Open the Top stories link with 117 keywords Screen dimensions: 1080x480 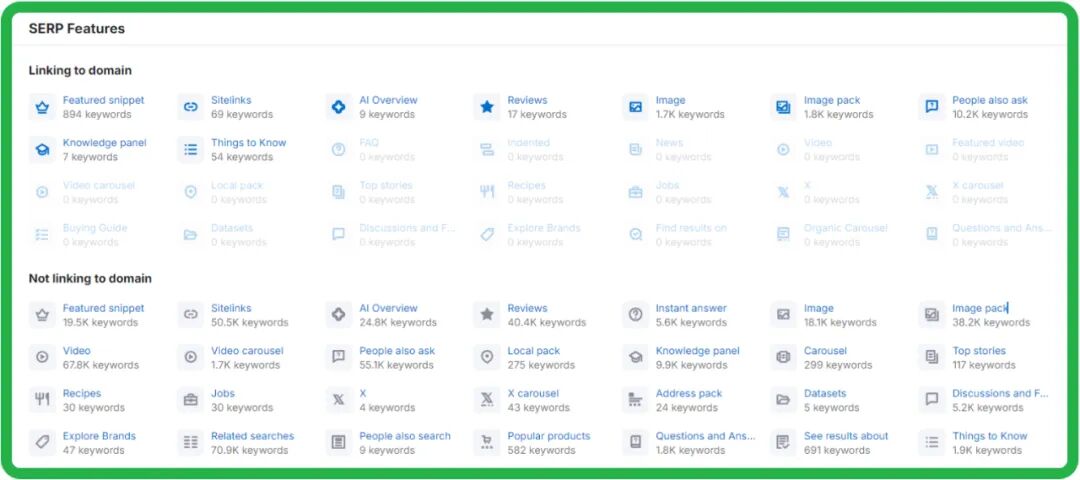coord(978,351)
